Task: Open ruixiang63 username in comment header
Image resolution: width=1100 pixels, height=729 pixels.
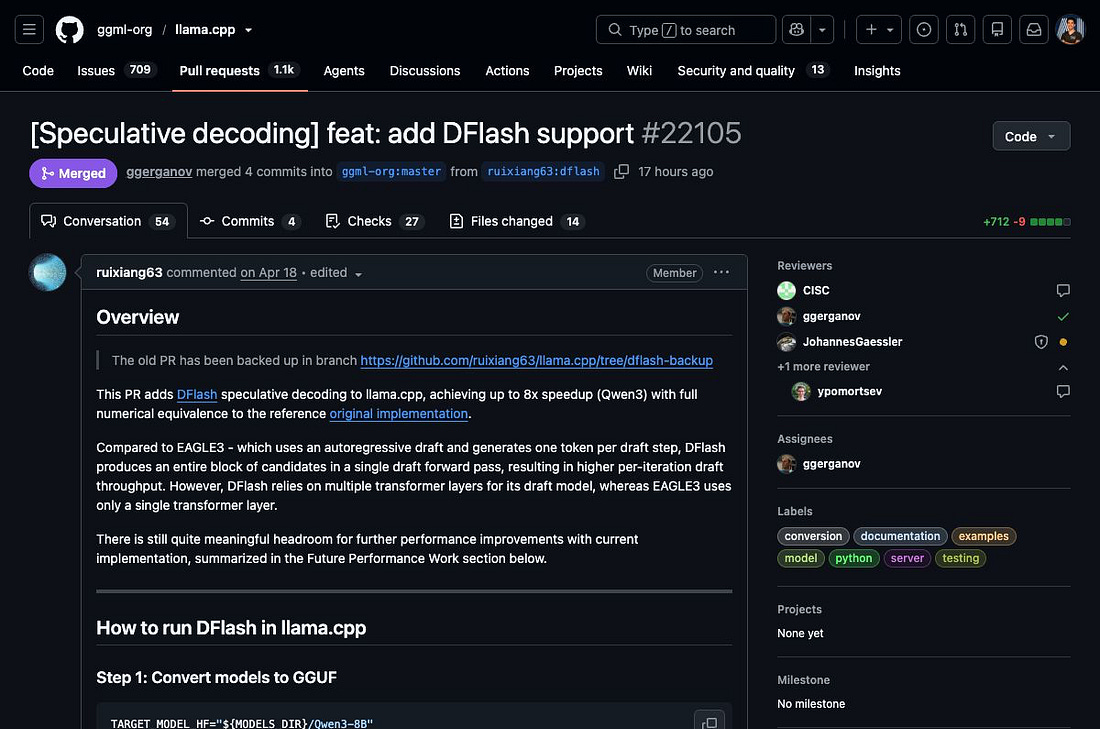Action: coord(129,272)
